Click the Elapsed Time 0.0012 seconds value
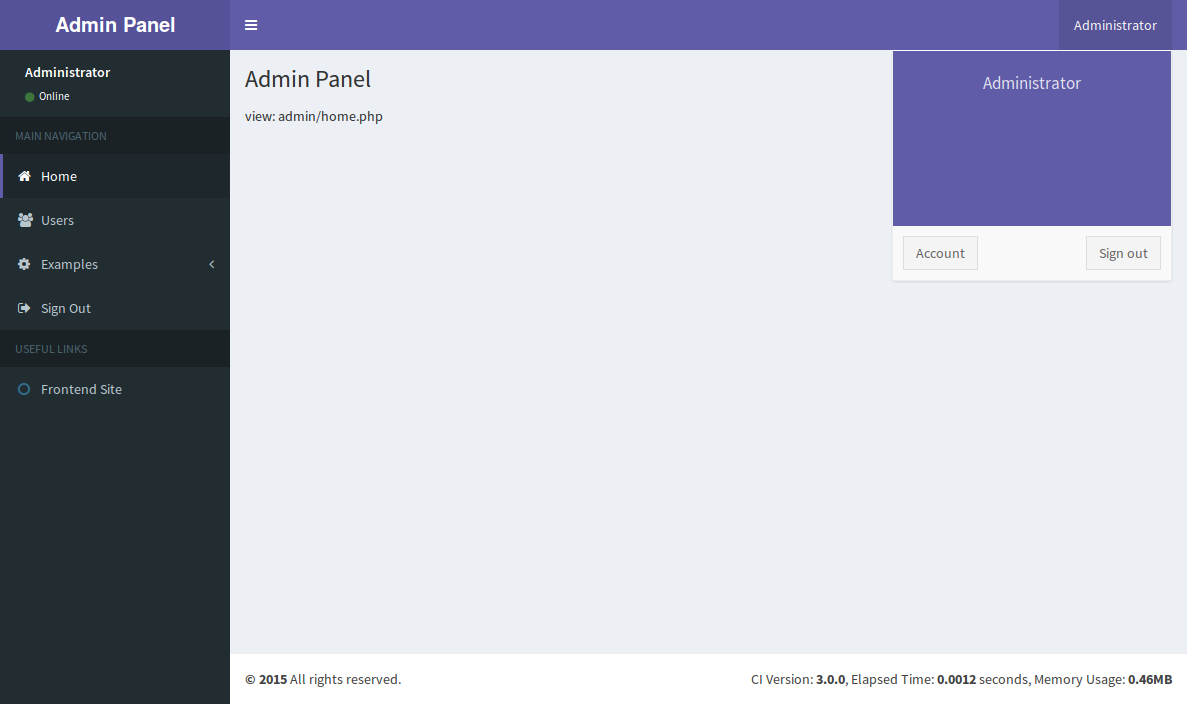 tap(956, 679)
